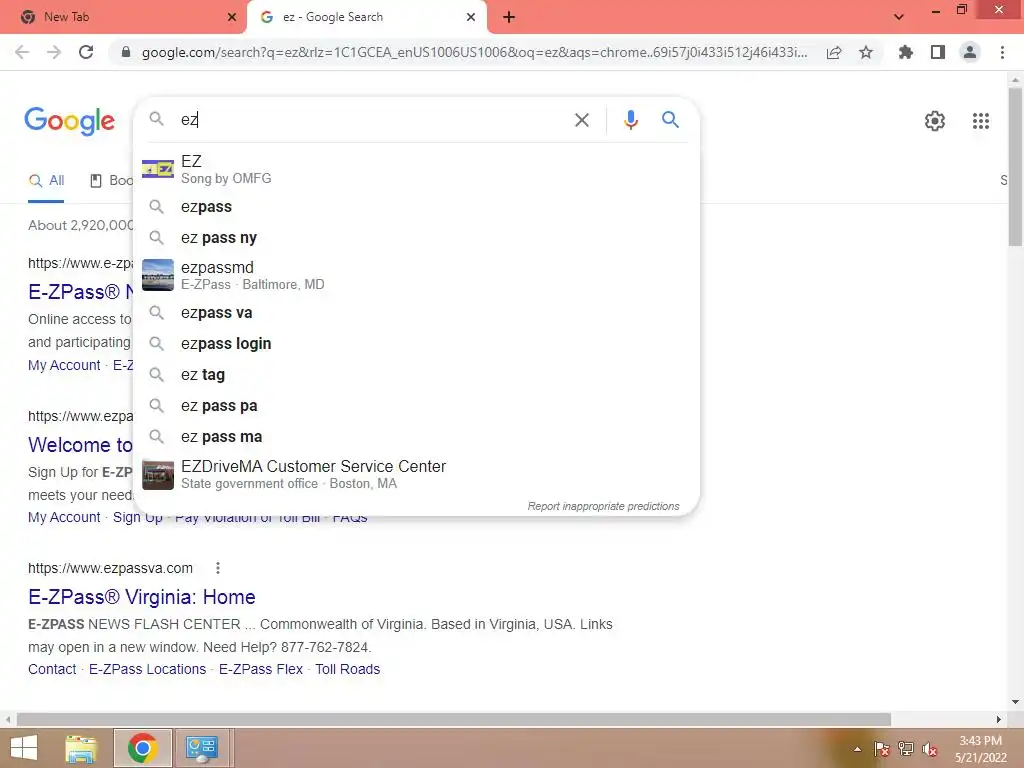
Task: Click Report inappropriate predictions
Action: 603,506
